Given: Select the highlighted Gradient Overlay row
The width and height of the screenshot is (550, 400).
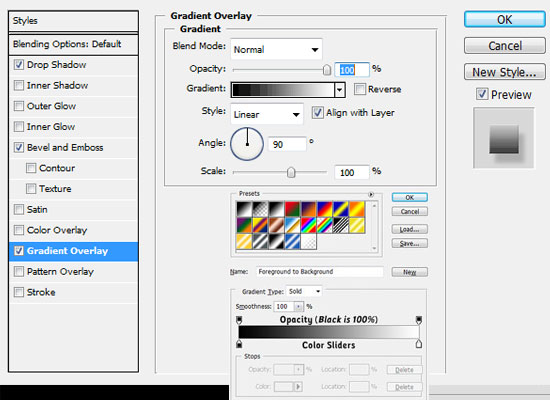Looking at the screenshot, I should tap(73, 251).
